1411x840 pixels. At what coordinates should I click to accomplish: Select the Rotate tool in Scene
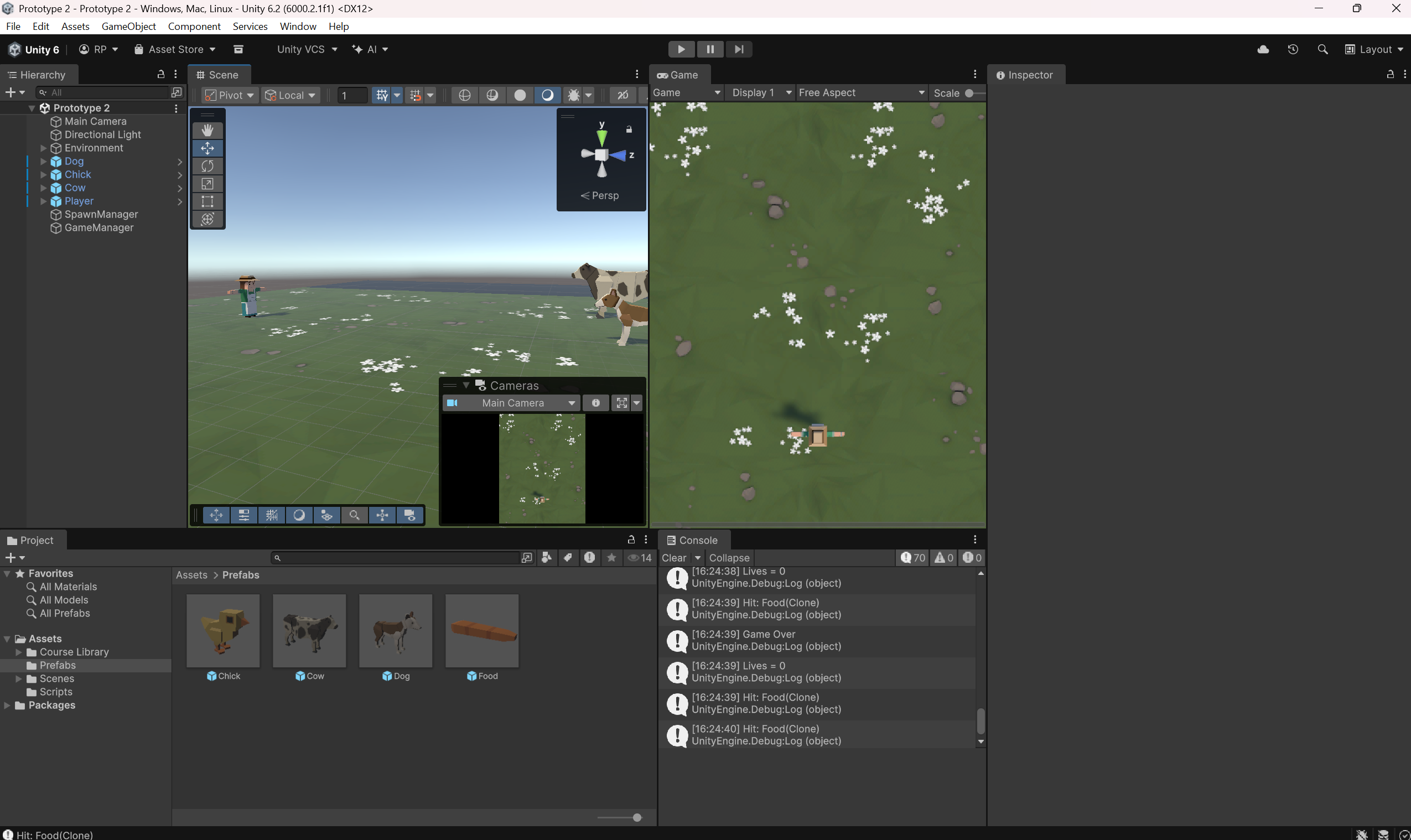[207, 166]
